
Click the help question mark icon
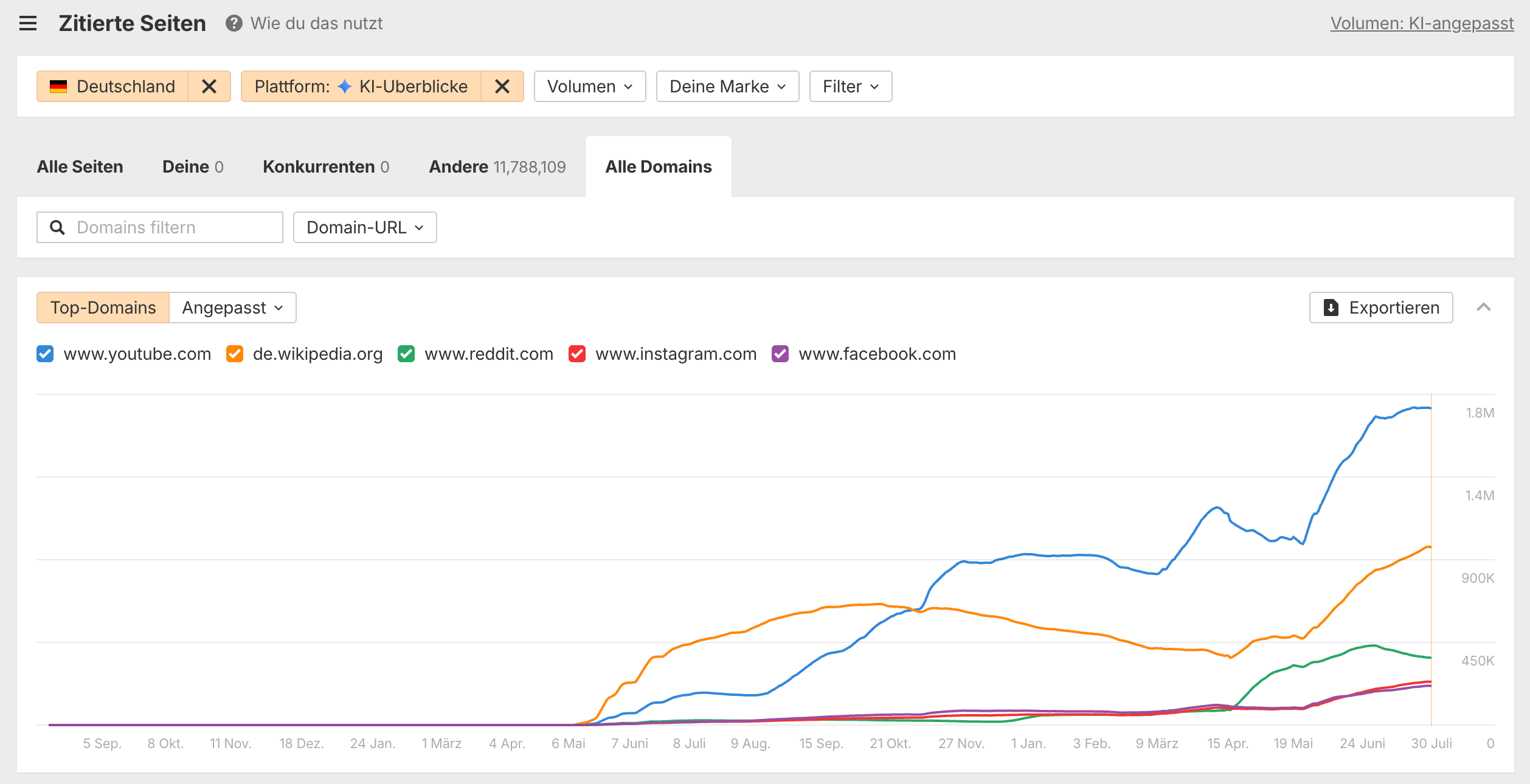(x=234, y=24)
